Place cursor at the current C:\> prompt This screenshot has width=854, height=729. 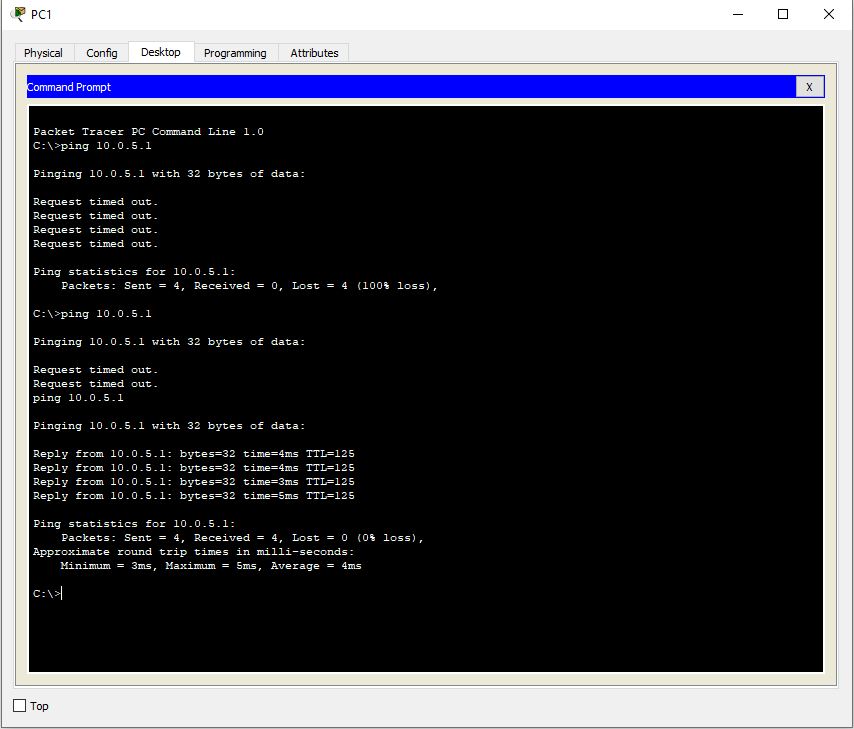62,594
